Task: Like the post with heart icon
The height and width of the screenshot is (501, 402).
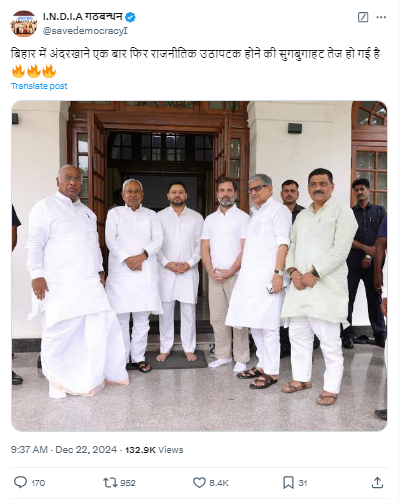Action: coord(199,482)
